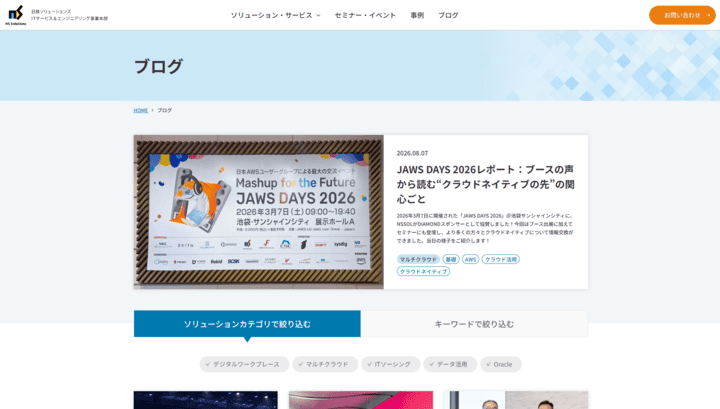Open the dark blue article thumbnail
720x409 pixels.
tap(206, 400)
